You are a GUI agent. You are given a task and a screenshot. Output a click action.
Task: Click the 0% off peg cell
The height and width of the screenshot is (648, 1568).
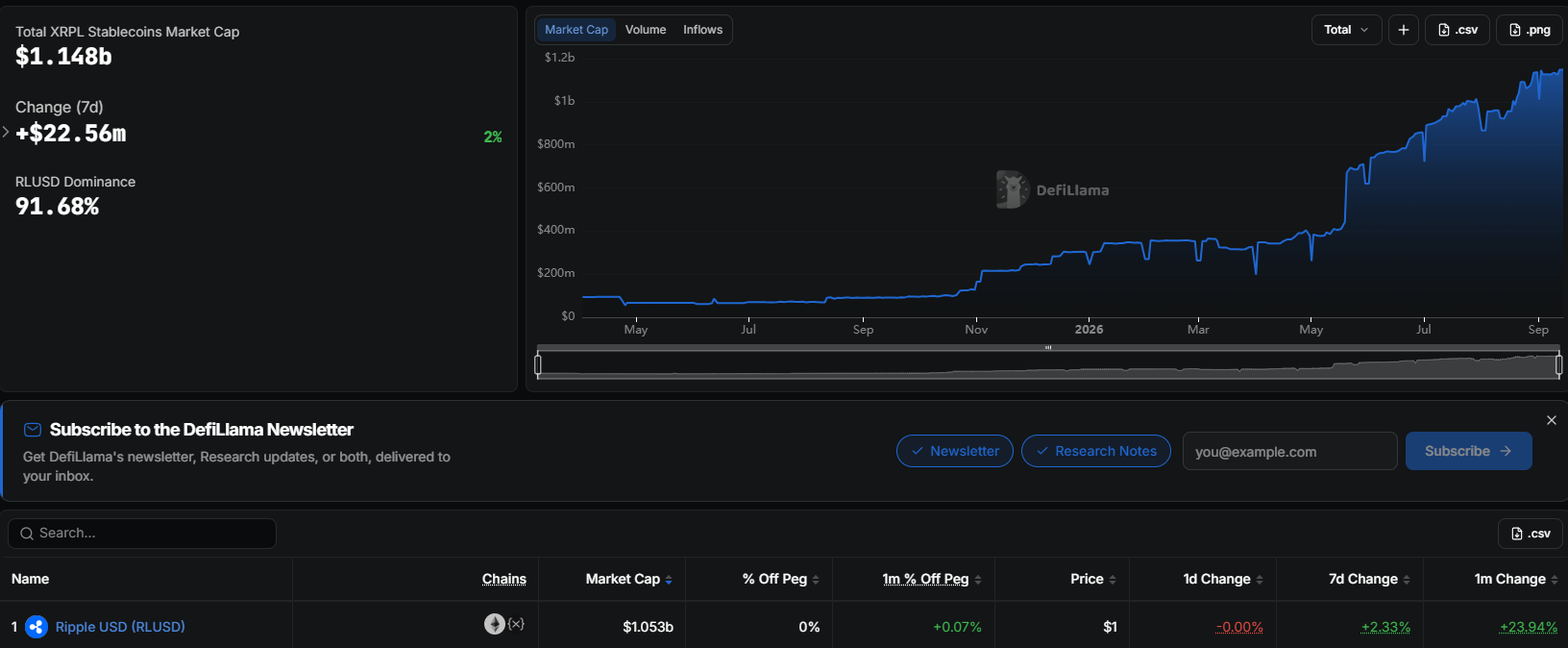click(x=809, y=627)
